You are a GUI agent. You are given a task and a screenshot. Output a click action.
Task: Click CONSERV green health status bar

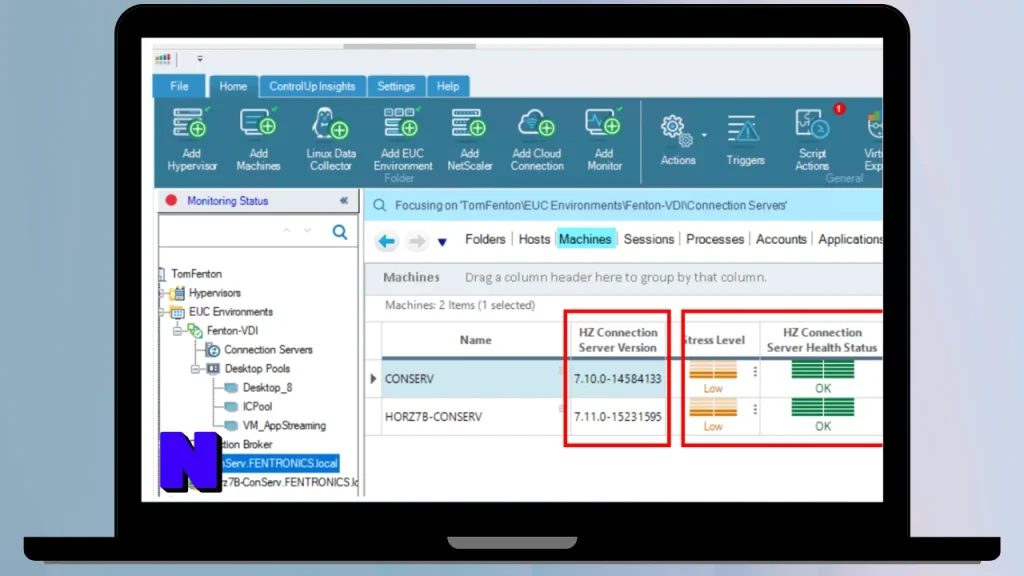coord(823,370)
